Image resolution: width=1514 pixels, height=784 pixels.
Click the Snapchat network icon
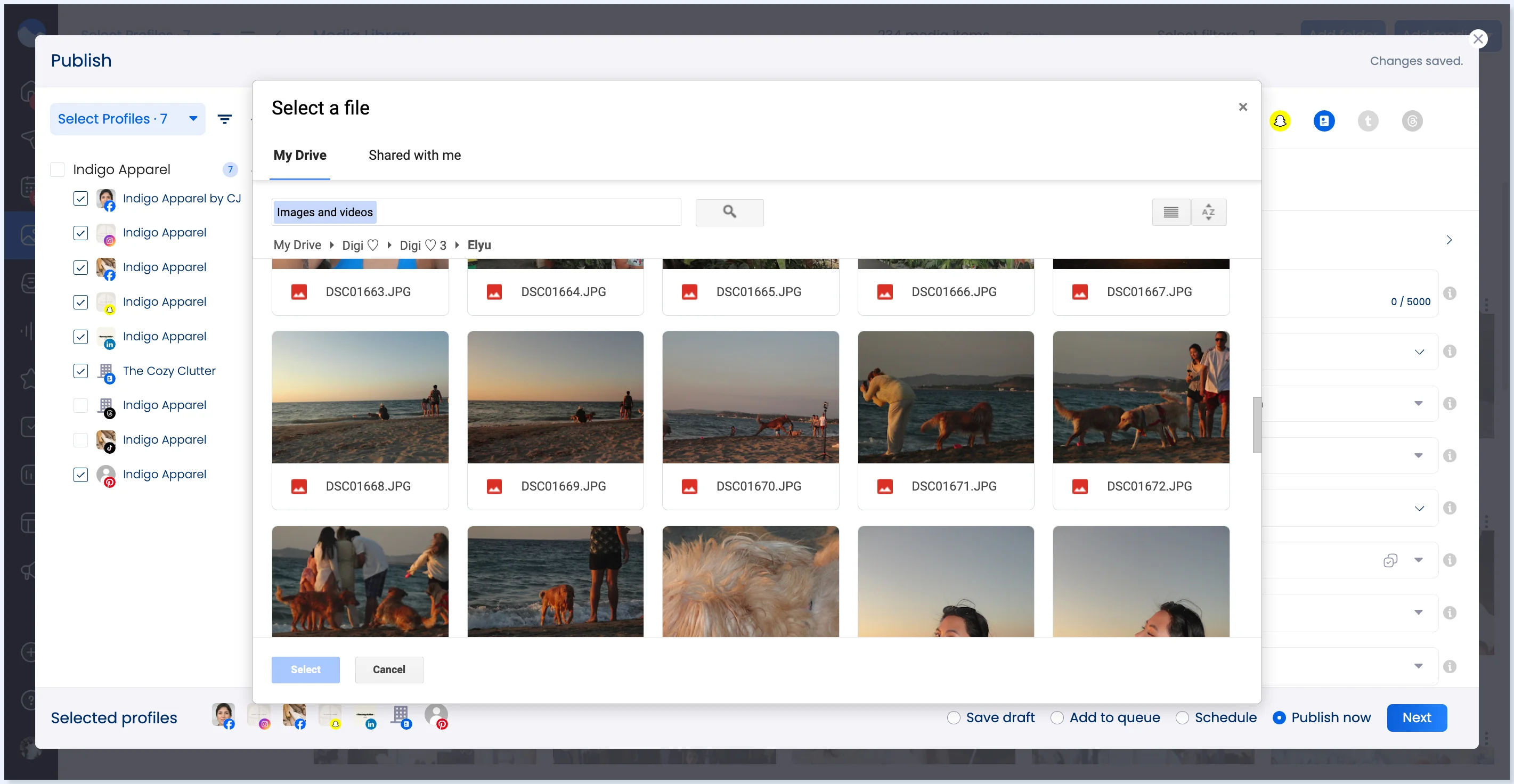click(x=1280, y=121)
